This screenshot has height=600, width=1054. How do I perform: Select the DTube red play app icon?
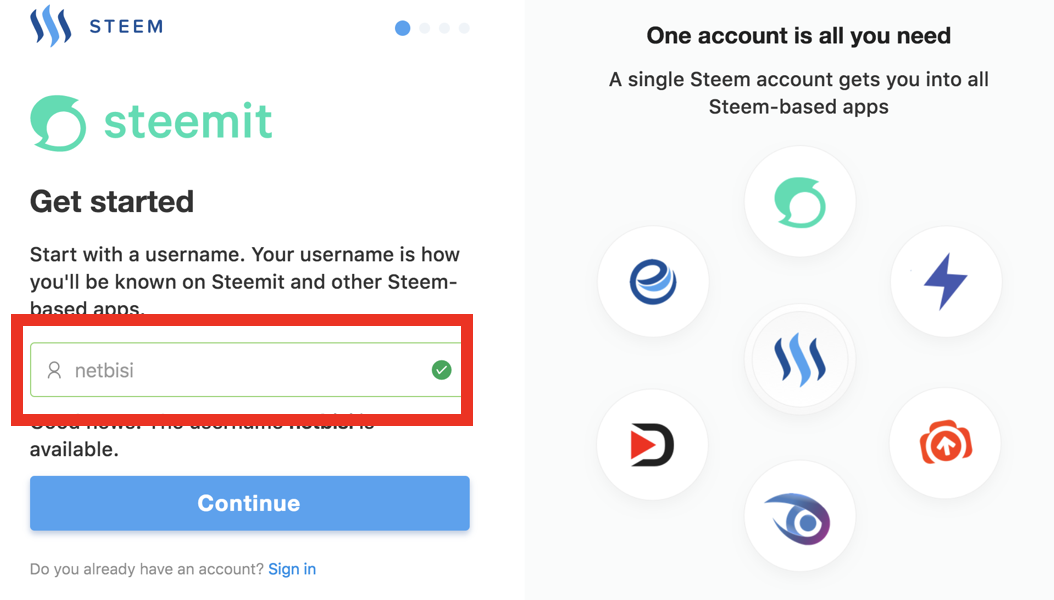point(652,444)
